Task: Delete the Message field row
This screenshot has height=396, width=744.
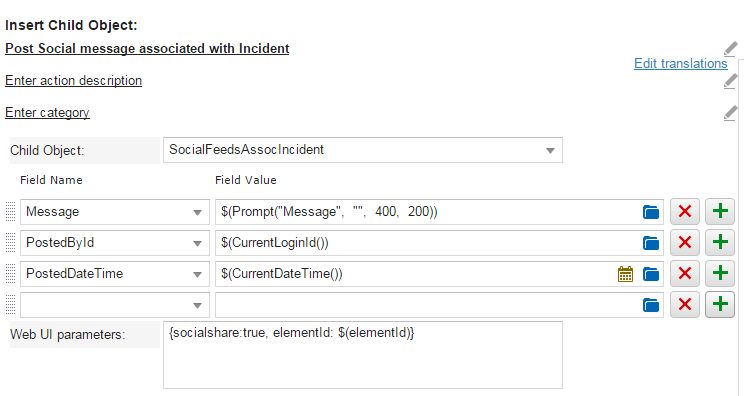Action: [685, 212]
